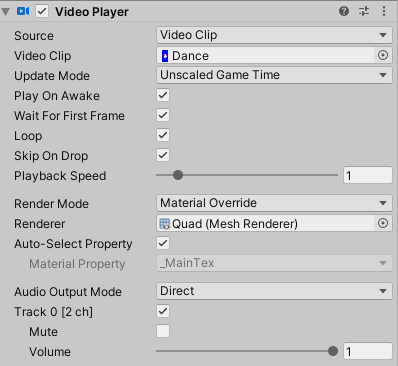398x366 pixels.
Task: Click the Quad Mesh Renderer icon
Action: [x=165, y=224]
